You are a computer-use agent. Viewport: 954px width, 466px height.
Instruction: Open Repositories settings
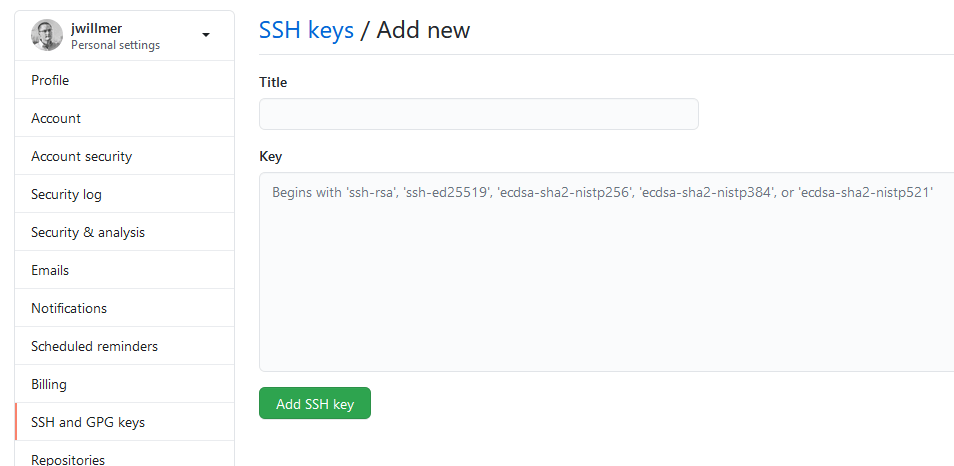[x=125, y=455]
